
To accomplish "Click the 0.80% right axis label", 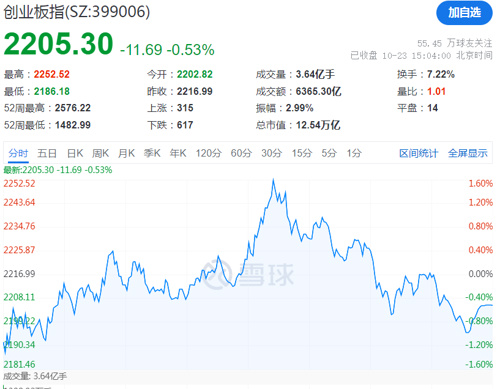I will (x=480, y=226).
